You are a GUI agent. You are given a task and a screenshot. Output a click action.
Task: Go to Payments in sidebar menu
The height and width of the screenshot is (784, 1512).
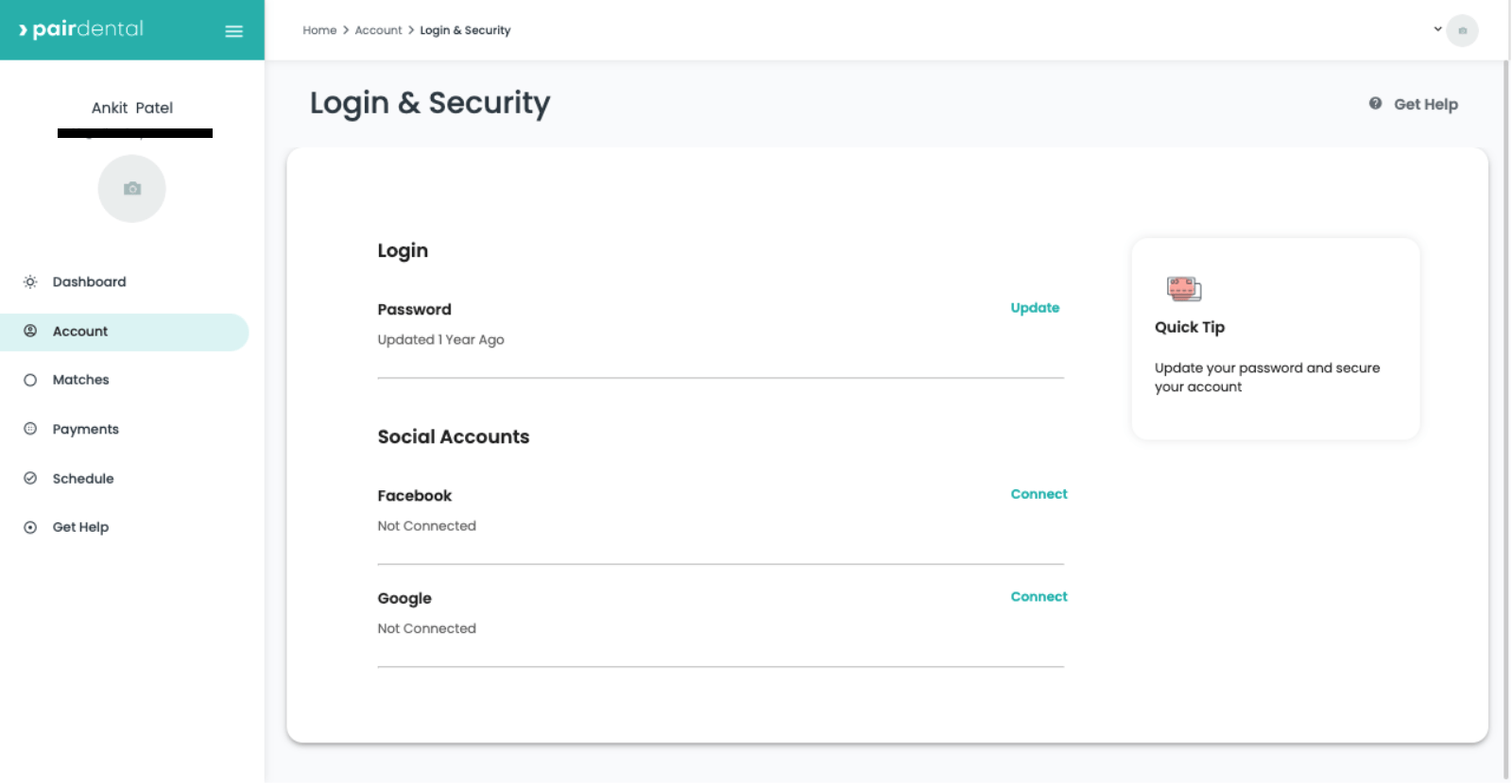85,429
